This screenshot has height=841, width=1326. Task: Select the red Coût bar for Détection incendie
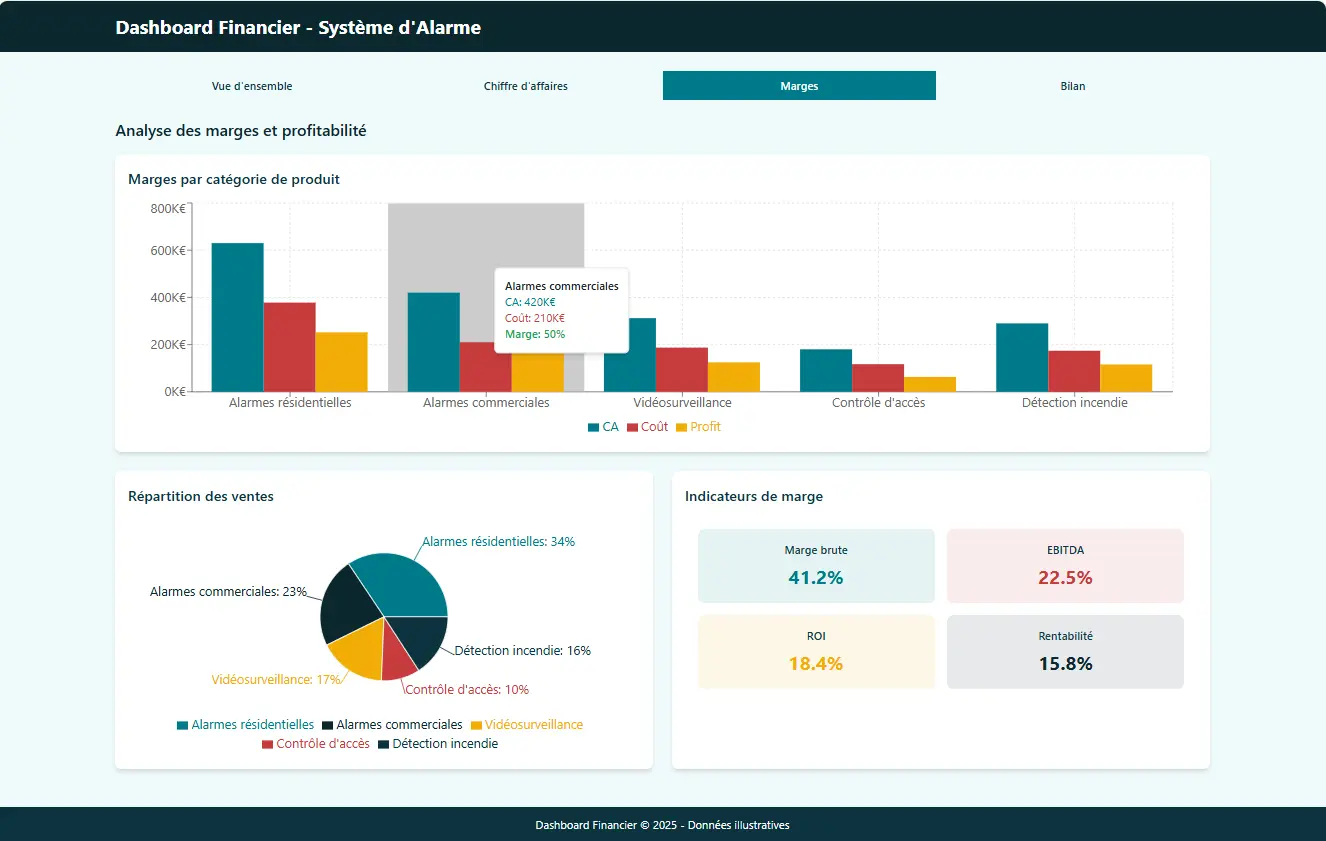1074,371
